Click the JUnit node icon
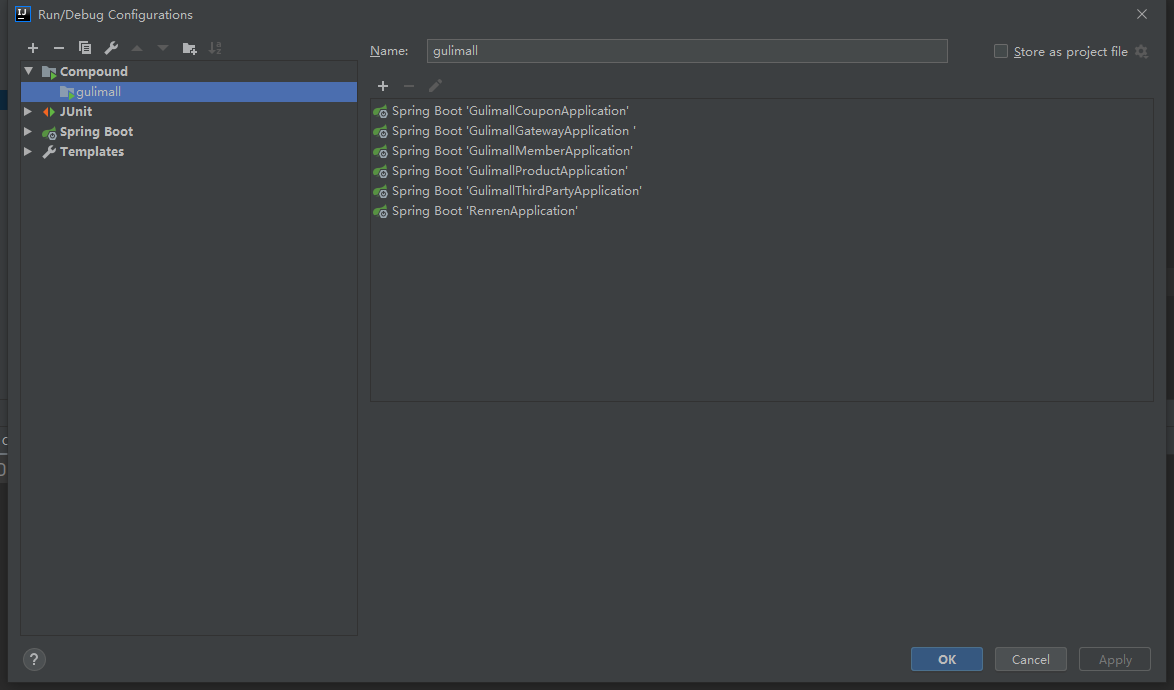This screenshot has width=1174, height=690. click(x=49, y=112)
